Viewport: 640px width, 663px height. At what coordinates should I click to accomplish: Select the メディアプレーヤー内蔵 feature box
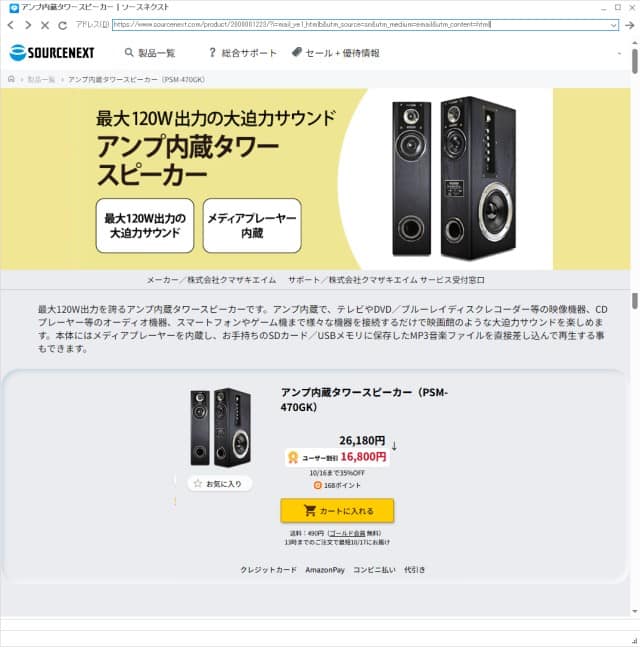point(252,226)
